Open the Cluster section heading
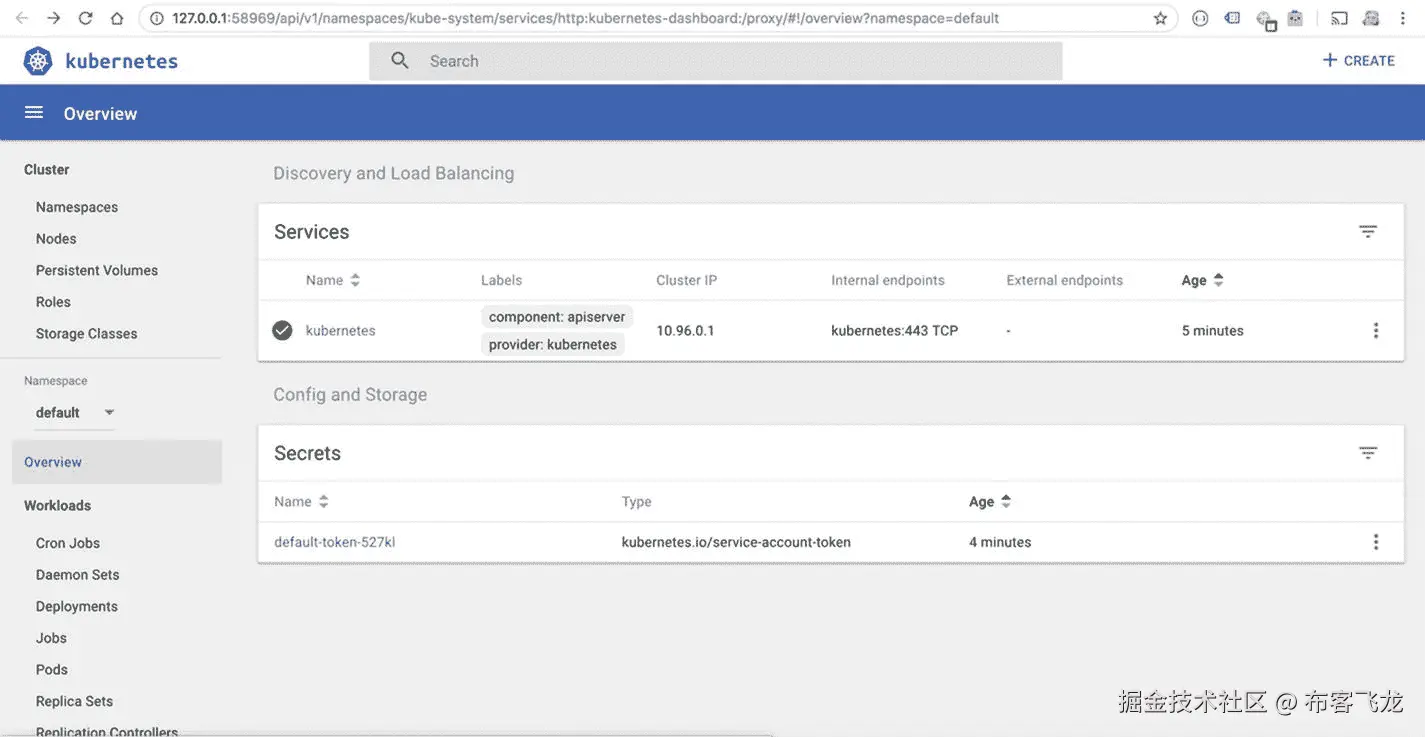Image resolution: width=1425 pixels, height=737 pixels. (x=47, y=170)
